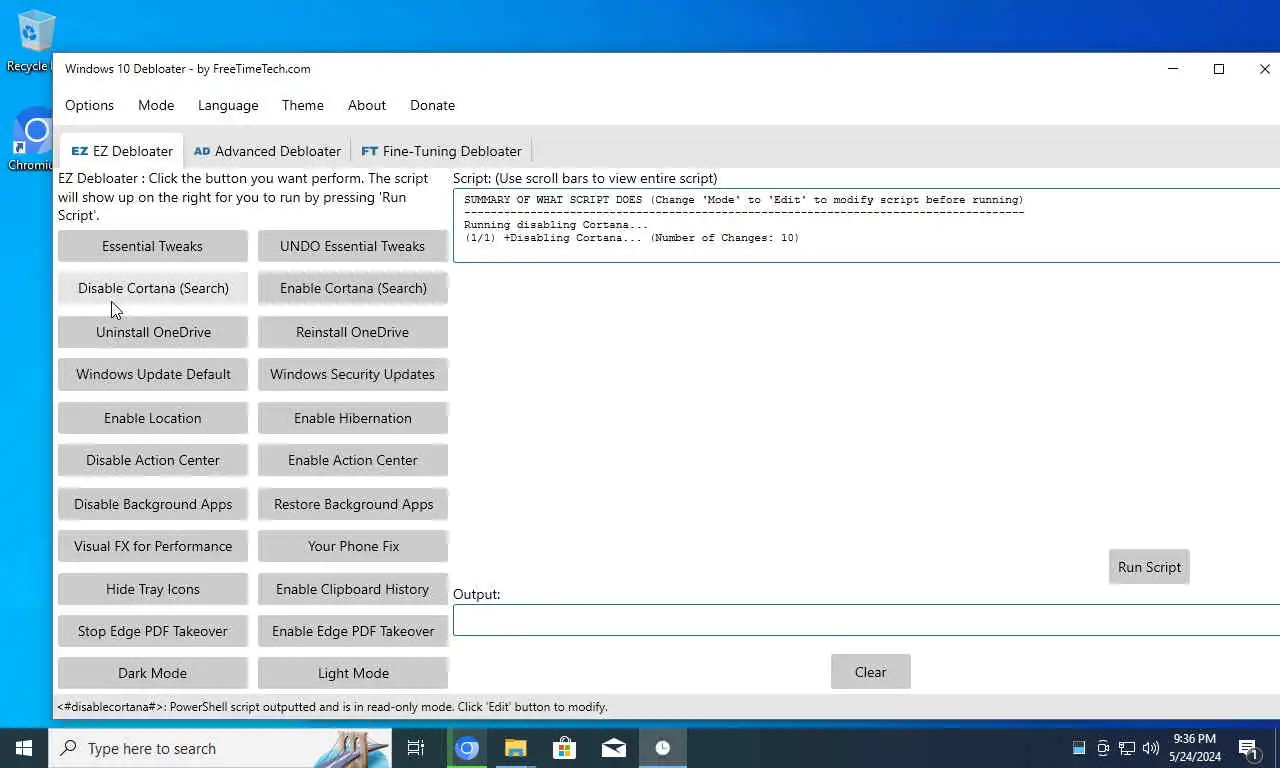
Task: Click Stop Edge PDF Takeover button
Action: [x=152, y=631]
